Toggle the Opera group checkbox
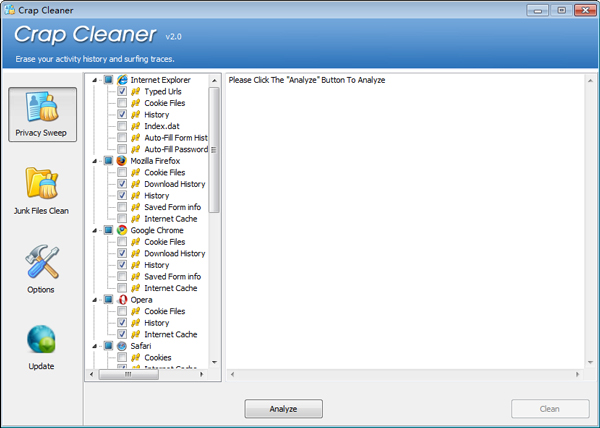This screenshot has height=428, width=600. point(108,299)
